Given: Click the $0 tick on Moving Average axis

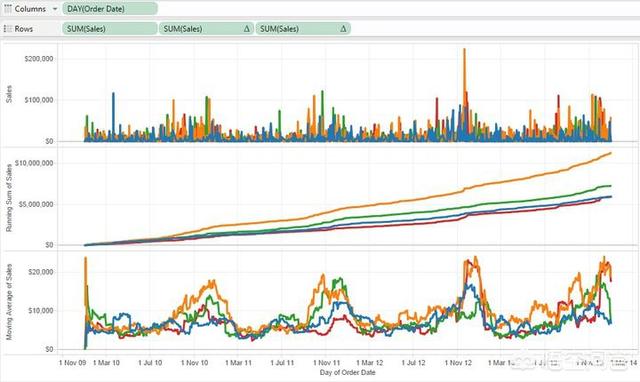Looking at the screenshot, I should tap(49, 349).
